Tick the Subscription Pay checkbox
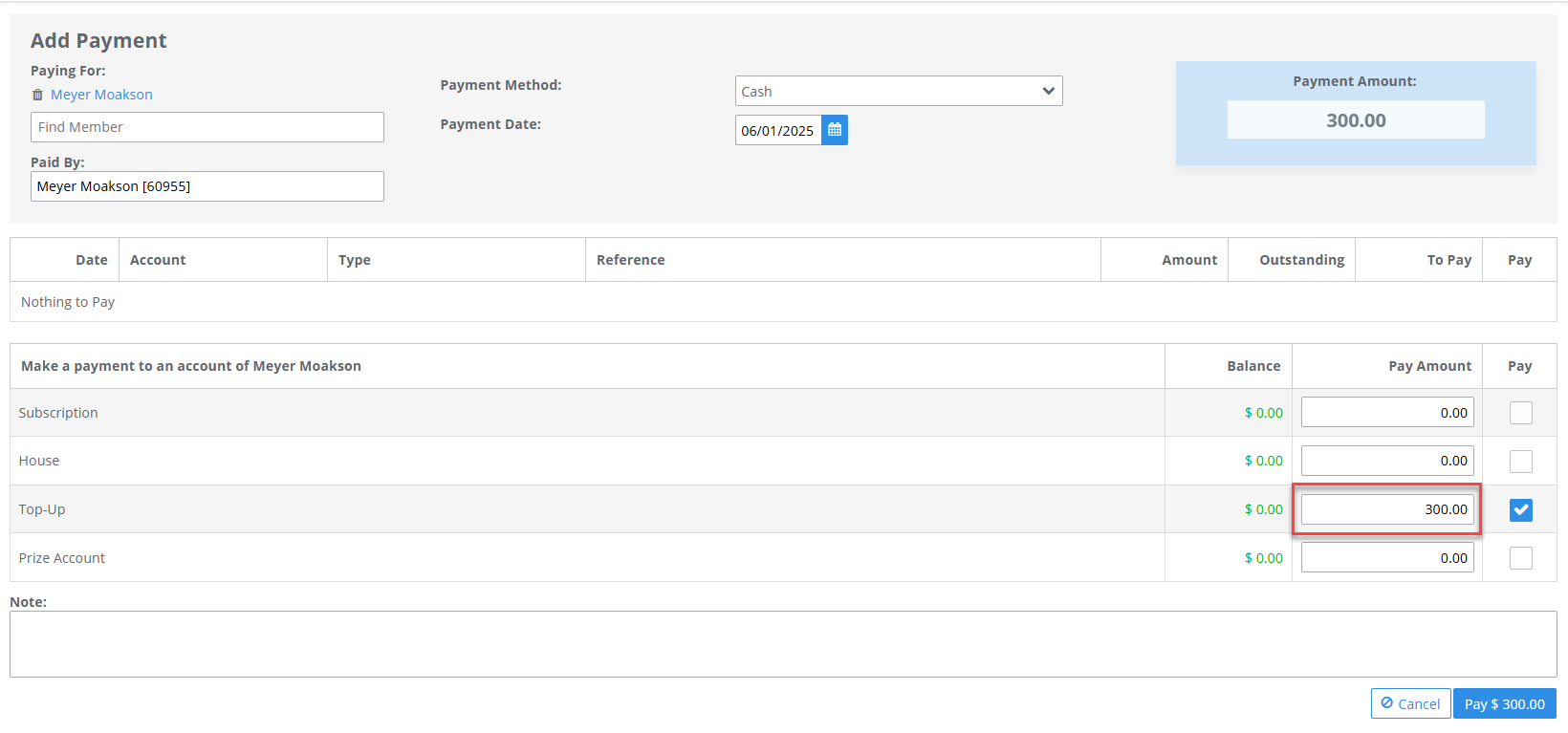Image resolution: width=1568 pixels, height=733 pixels. pos(1520,413)
